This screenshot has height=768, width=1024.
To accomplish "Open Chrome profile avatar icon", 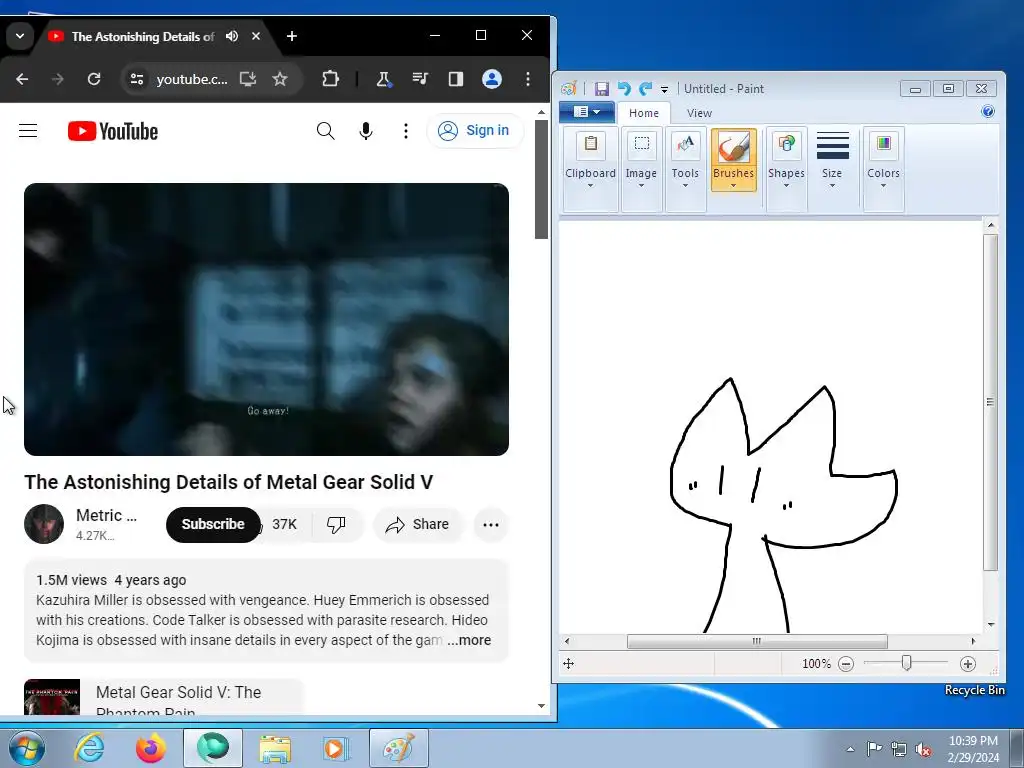I will click(x=492, y=79).
